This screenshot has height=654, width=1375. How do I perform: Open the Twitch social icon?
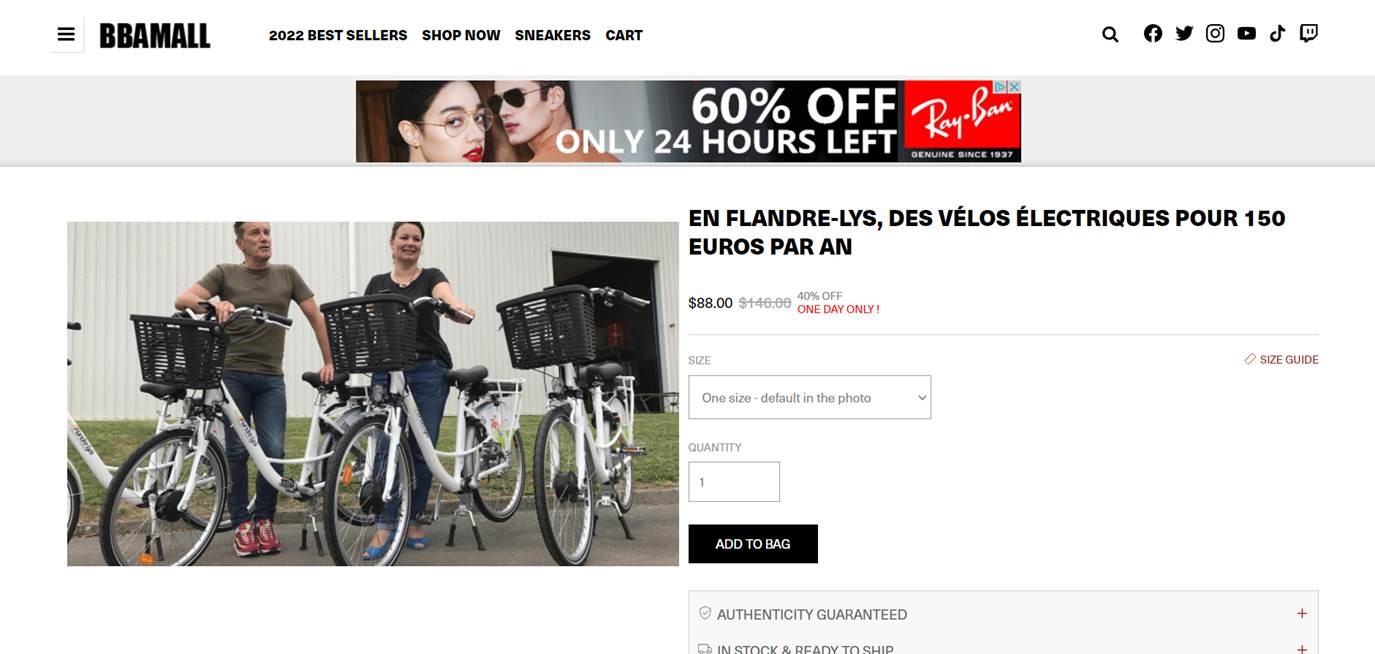[x=1308, y=33]
